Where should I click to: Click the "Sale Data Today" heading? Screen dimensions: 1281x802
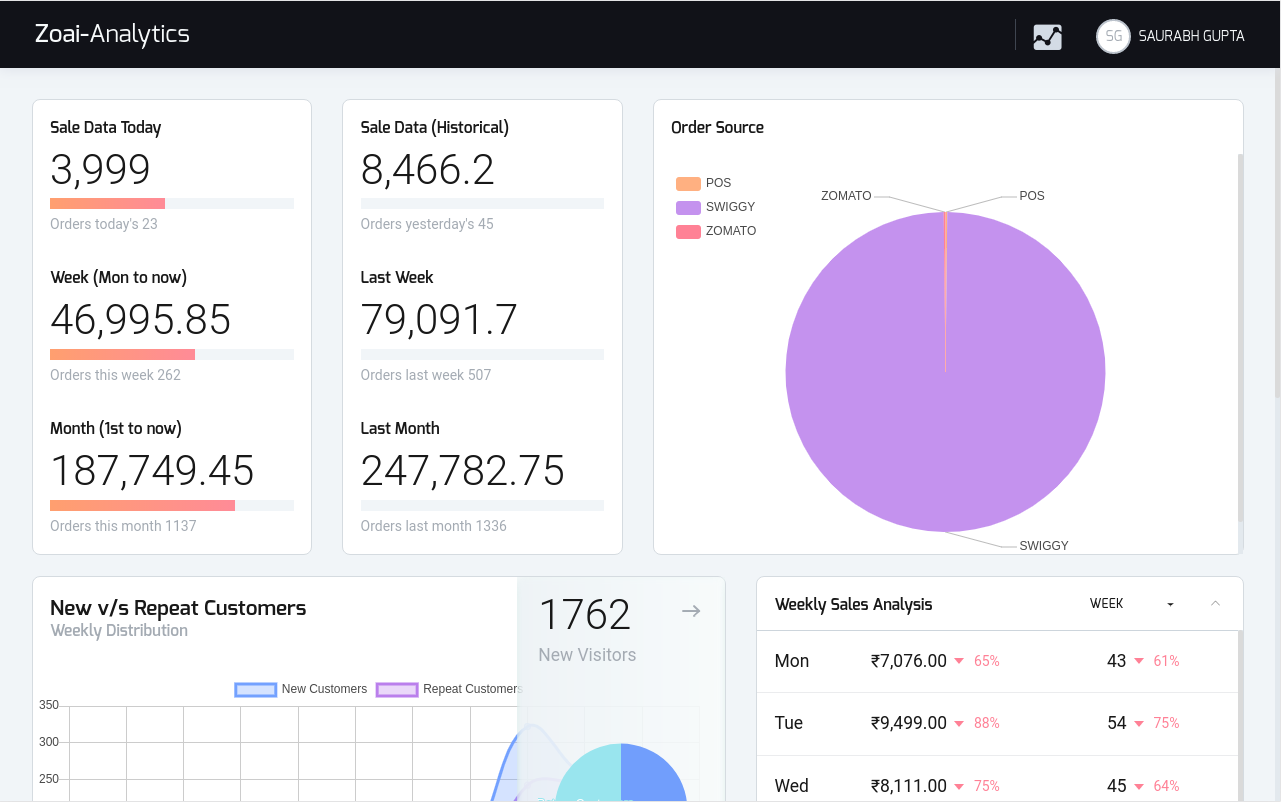(105, 127)
